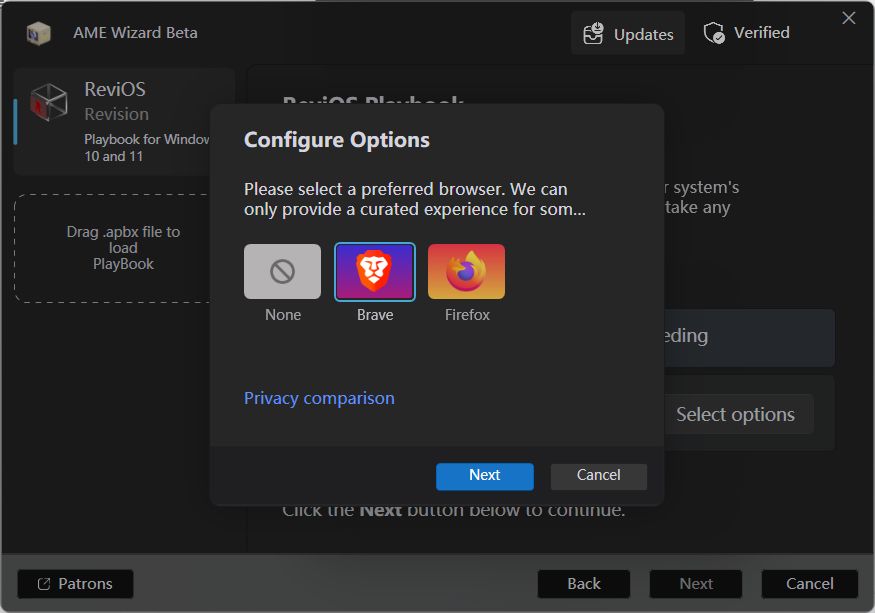Image resolution: width=875 pixels, height=613 pixels.
Task: Pick the Firefox browser tile
Action: click(467, 271)
